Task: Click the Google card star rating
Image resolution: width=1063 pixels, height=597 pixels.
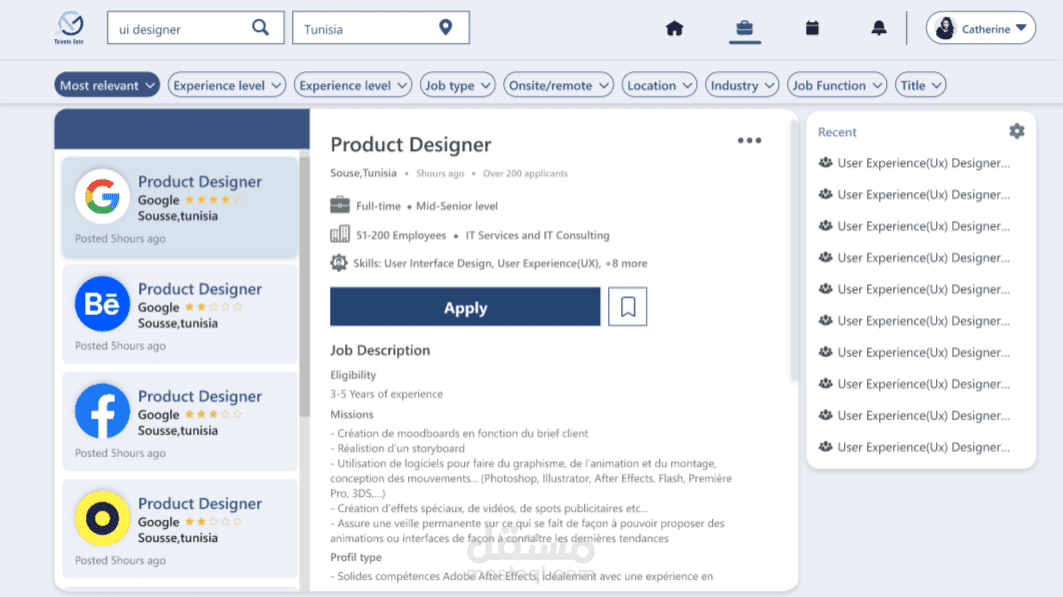Action: point(214,200)
